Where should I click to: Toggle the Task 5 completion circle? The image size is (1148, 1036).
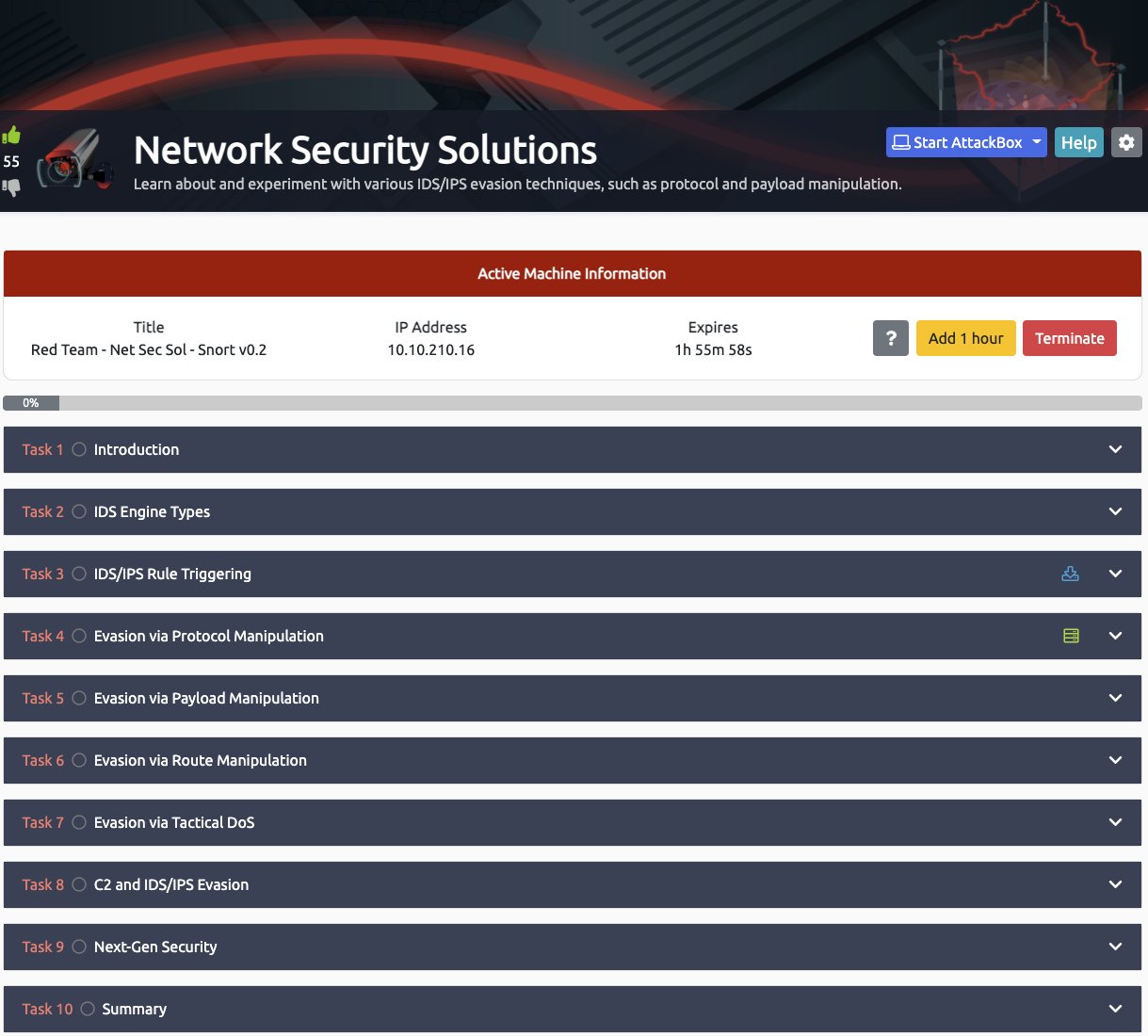(78, 698)
